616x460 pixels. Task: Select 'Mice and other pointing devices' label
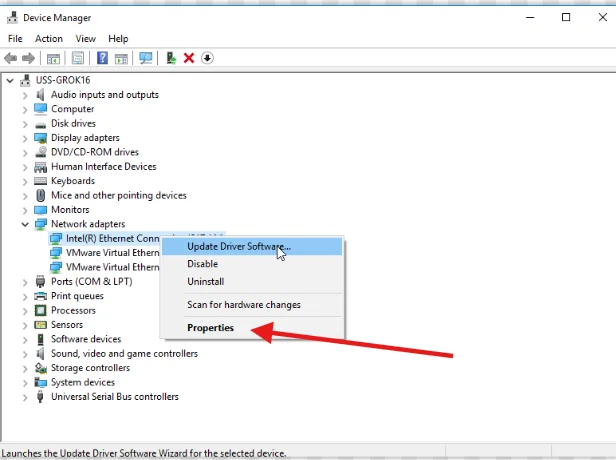click(119, 195)
